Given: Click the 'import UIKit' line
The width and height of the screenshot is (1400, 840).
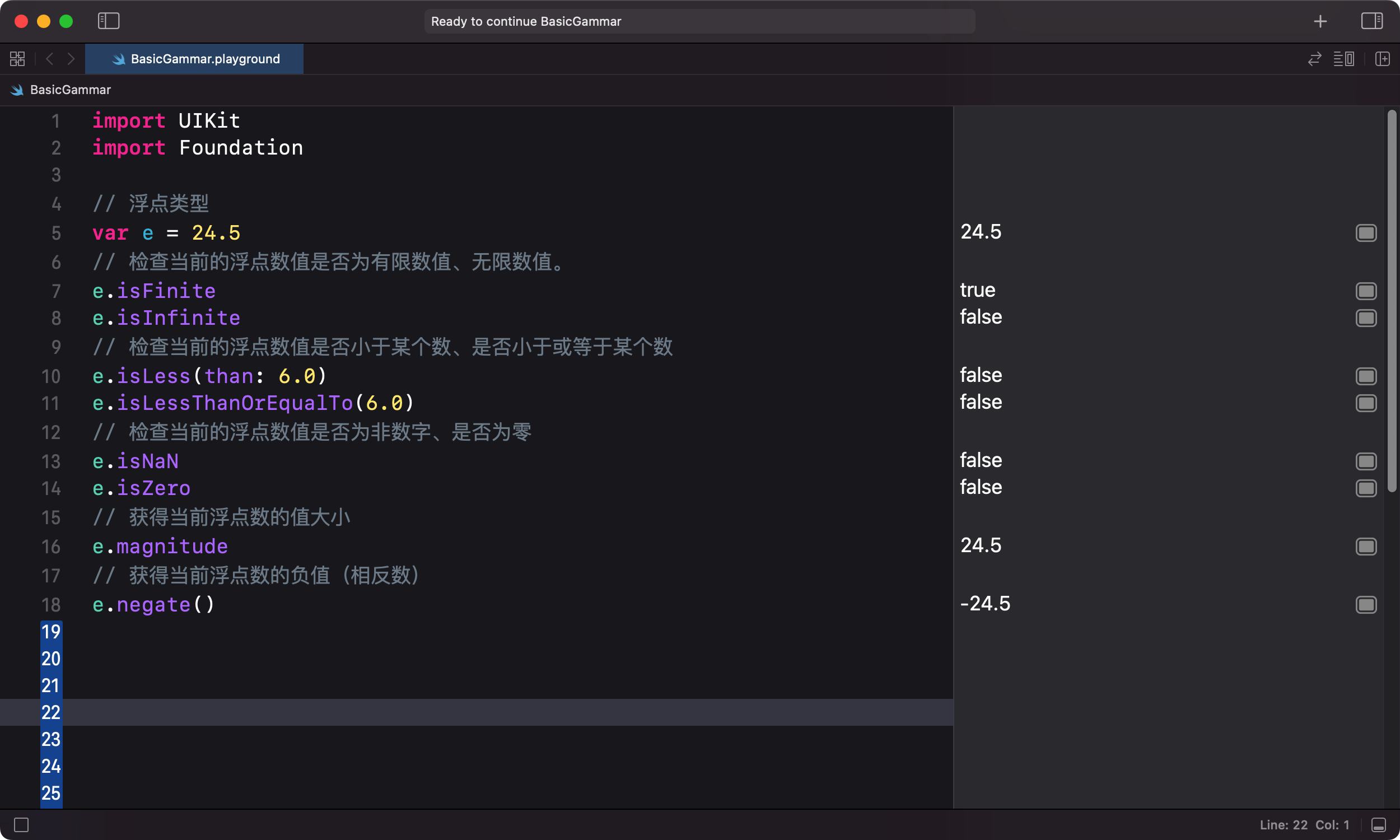Looking at the screenshot, I should [x=166, y=121].
